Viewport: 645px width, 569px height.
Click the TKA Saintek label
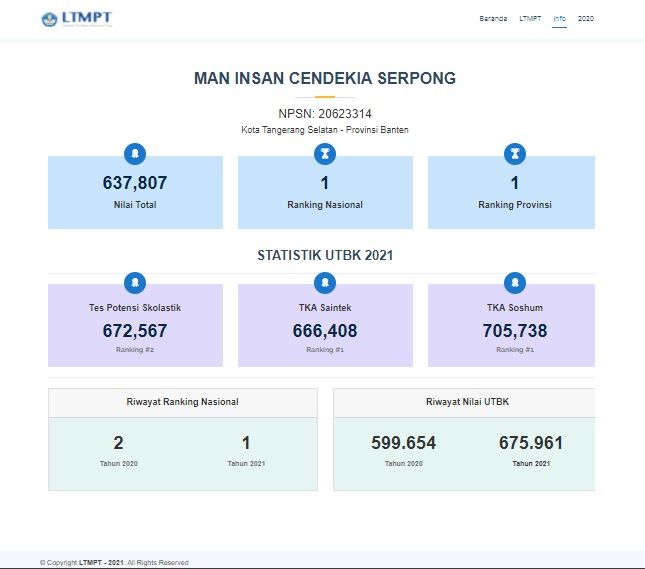click(325, 307)
